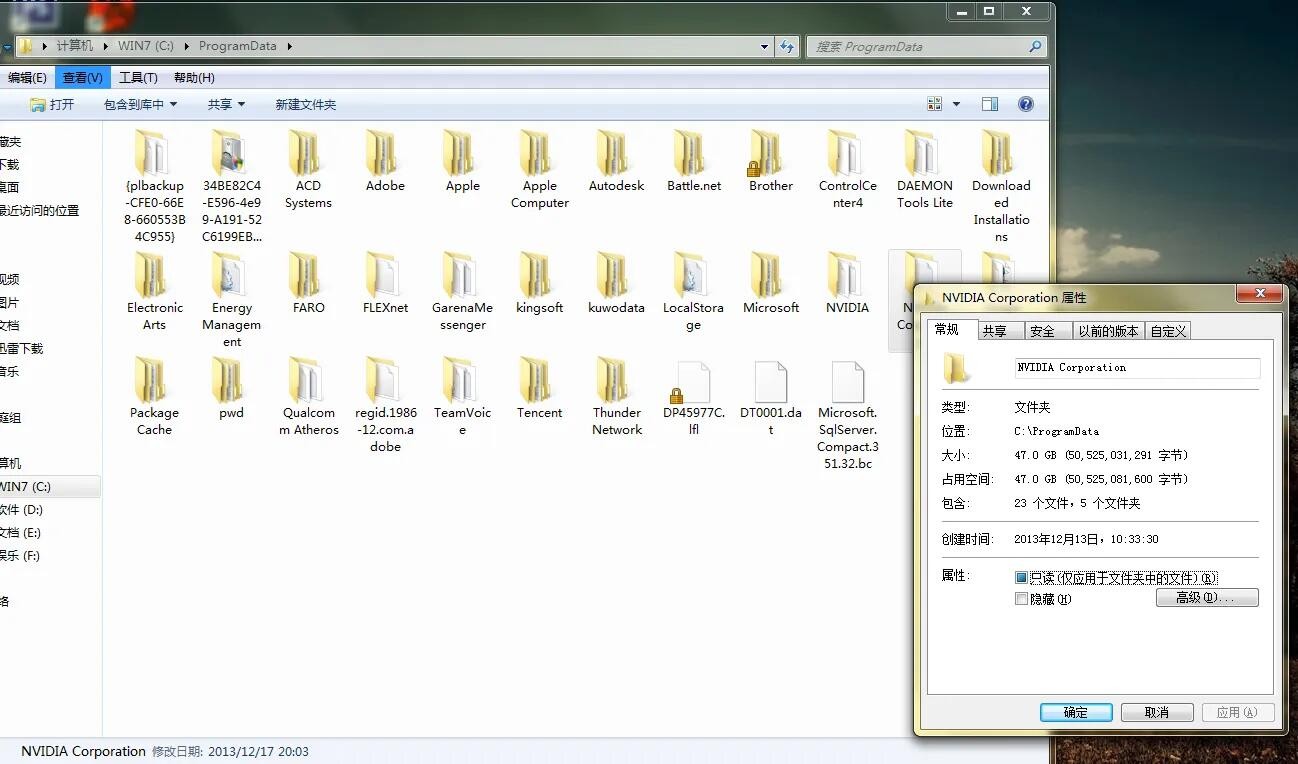This screenshot has width=1298, height=764.
Task: Toggle the read-only checkbox
Action: click(1021, 578)
